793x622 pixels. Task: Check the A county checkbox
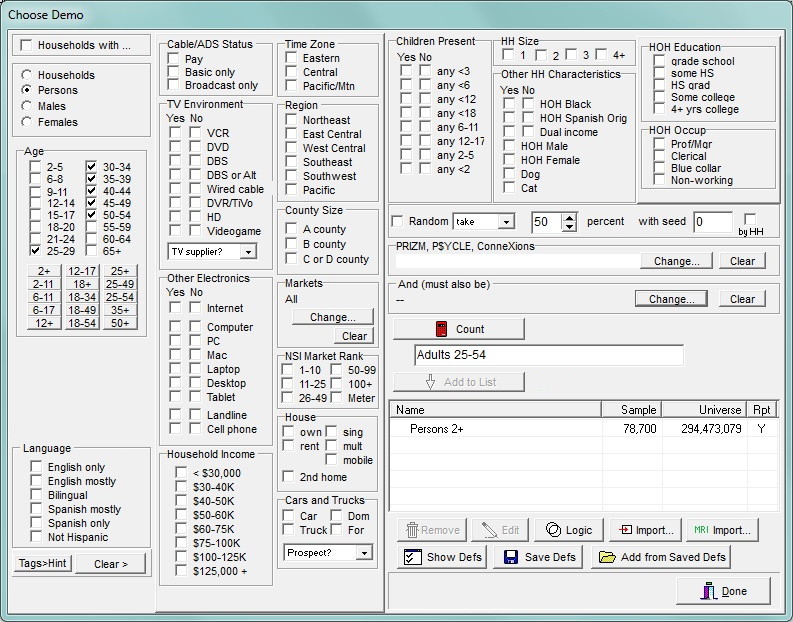(x=291, y=229)
